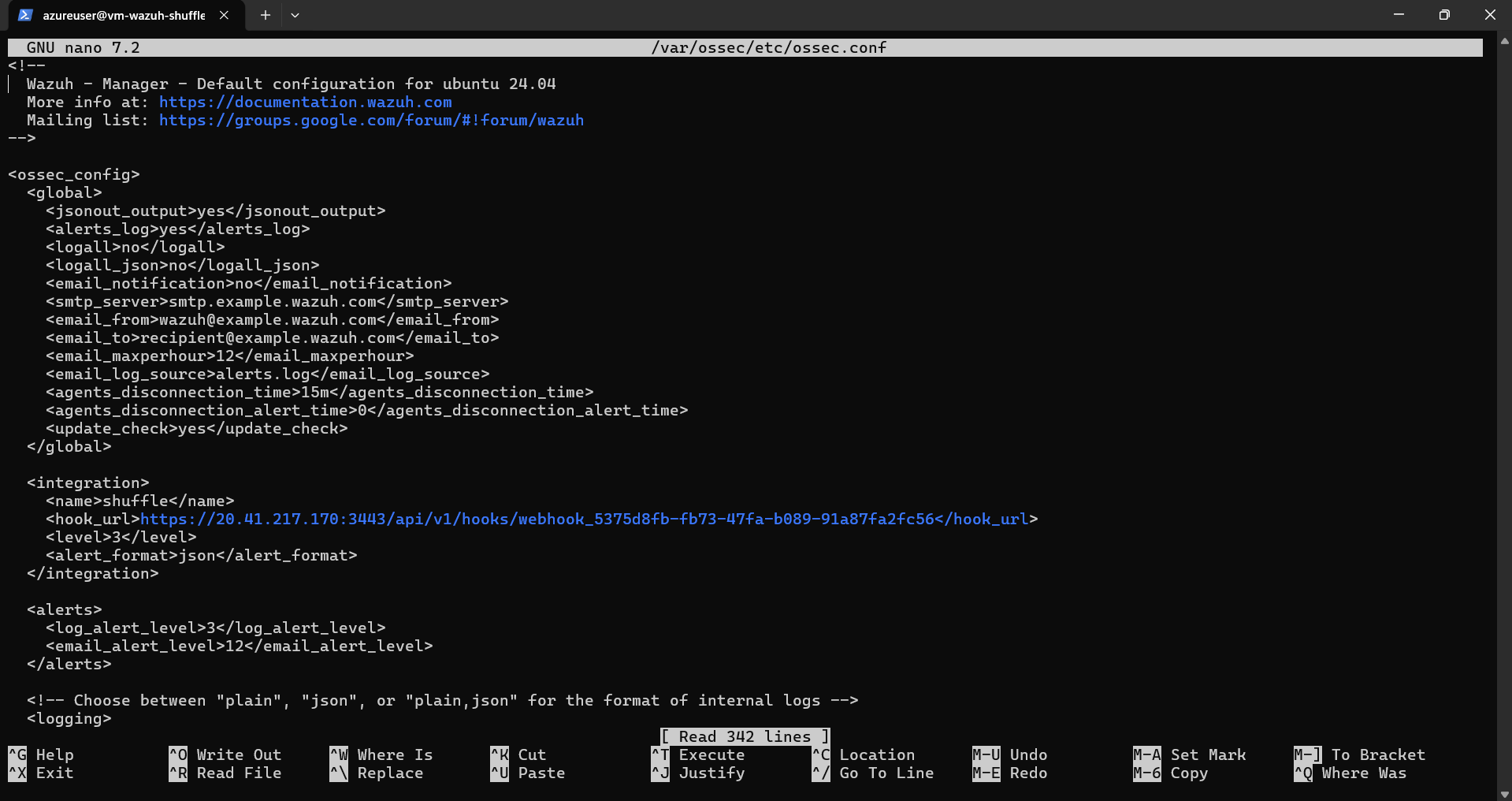This screenshot has width=1512, height=801.
Task: Click the M-6 Copy shortcut
Action: (x=1171, y=773)
